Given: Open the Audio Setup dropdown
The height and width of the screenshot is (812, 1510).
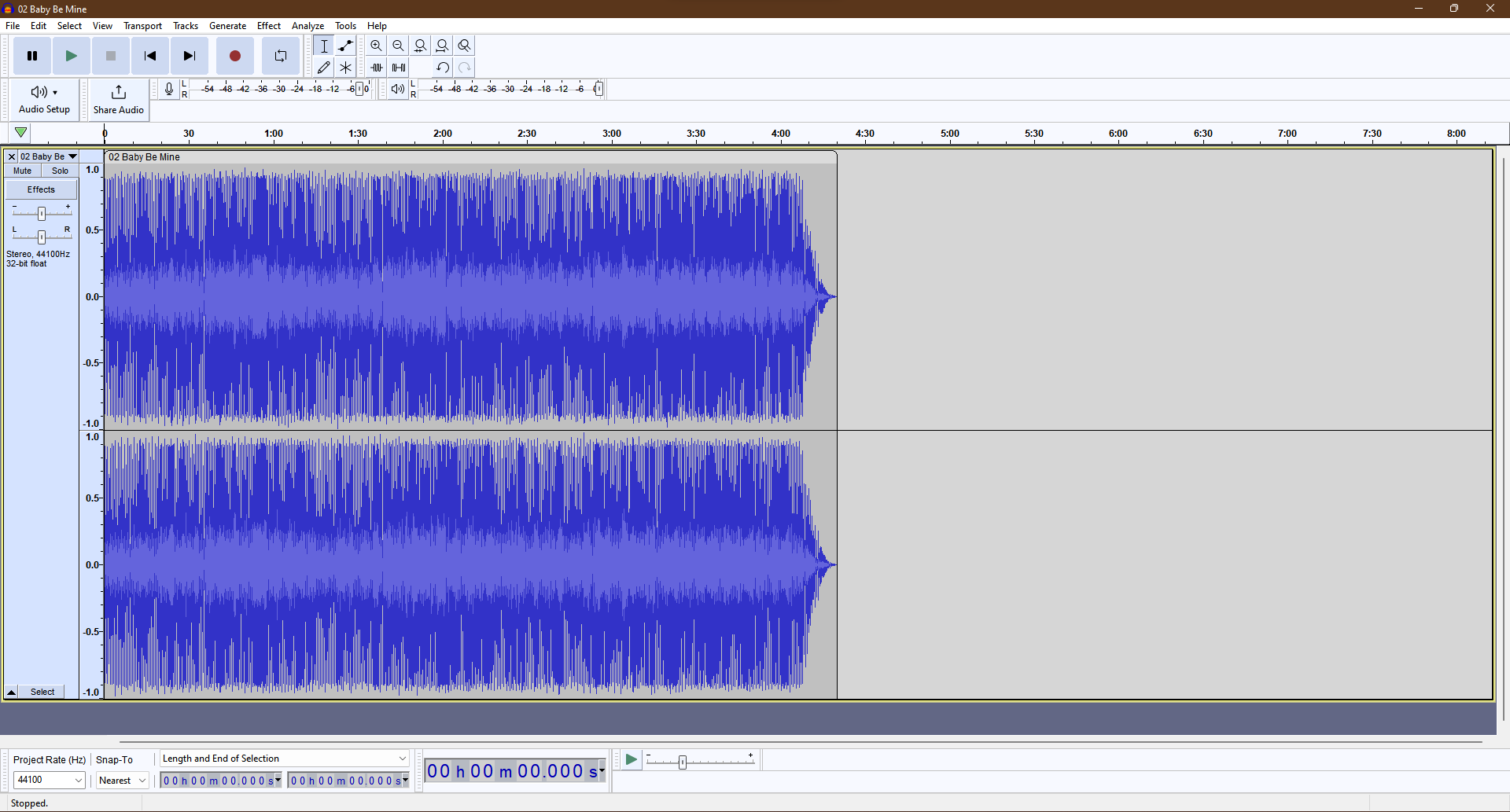Looking at the screenshot, I should click(44, 99).
